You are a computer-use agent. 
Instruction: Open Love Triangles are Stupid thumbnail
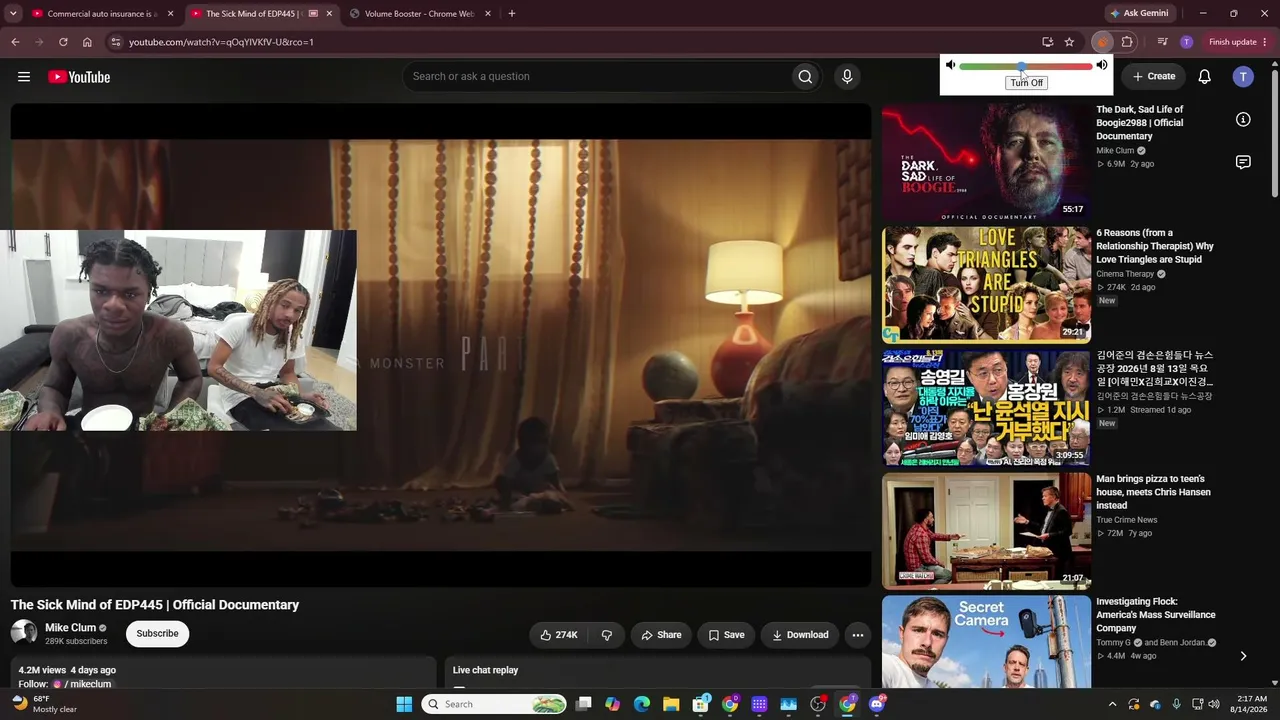tap(986, 285)
